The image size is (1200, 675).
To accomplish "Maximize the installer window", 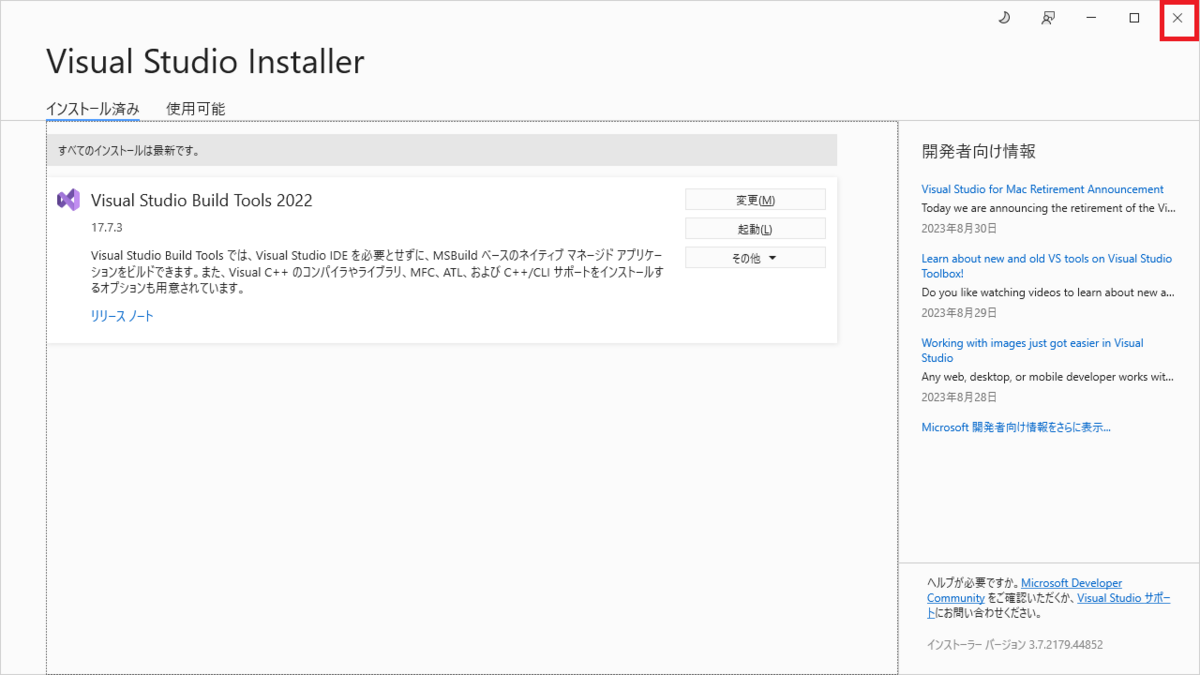I will pos(1135,18).
